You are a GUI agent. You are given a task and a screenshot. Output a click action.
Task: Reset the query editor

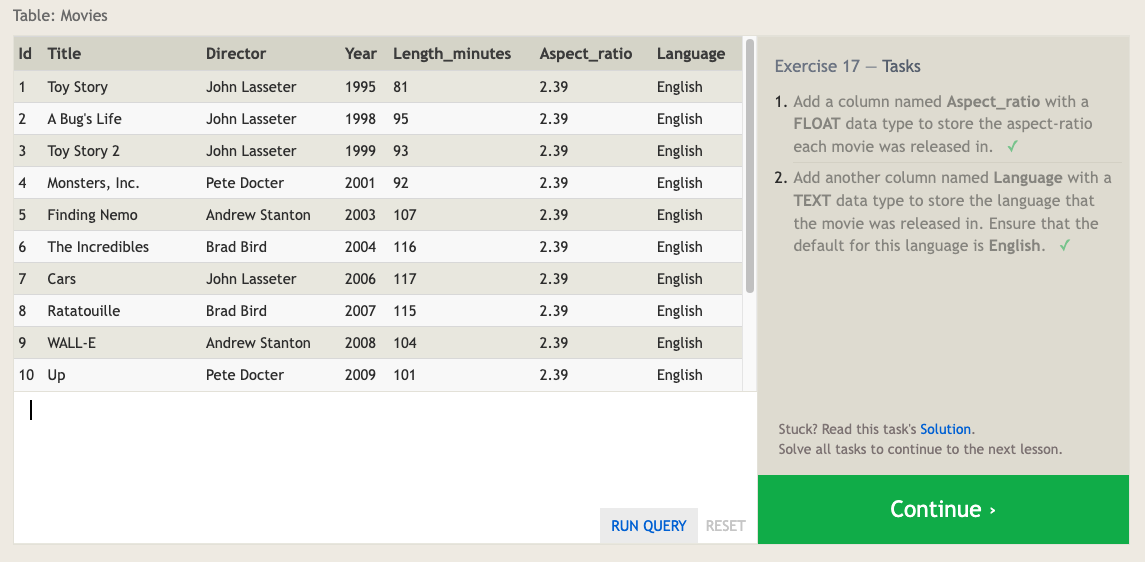click(x=725, y=526)
